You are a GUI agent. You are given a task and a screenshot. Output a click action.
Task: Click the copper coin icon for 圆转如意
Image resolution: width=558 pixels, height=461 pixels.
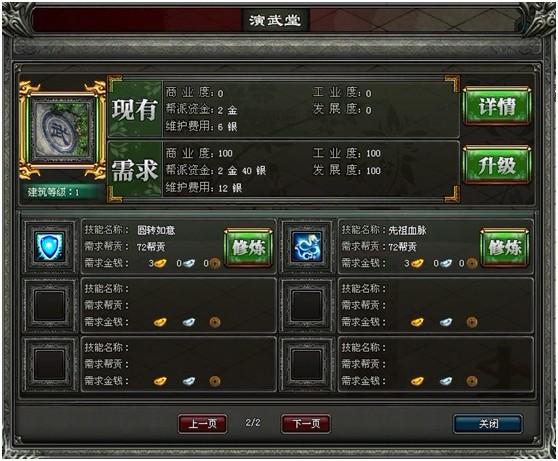point(215,263)
